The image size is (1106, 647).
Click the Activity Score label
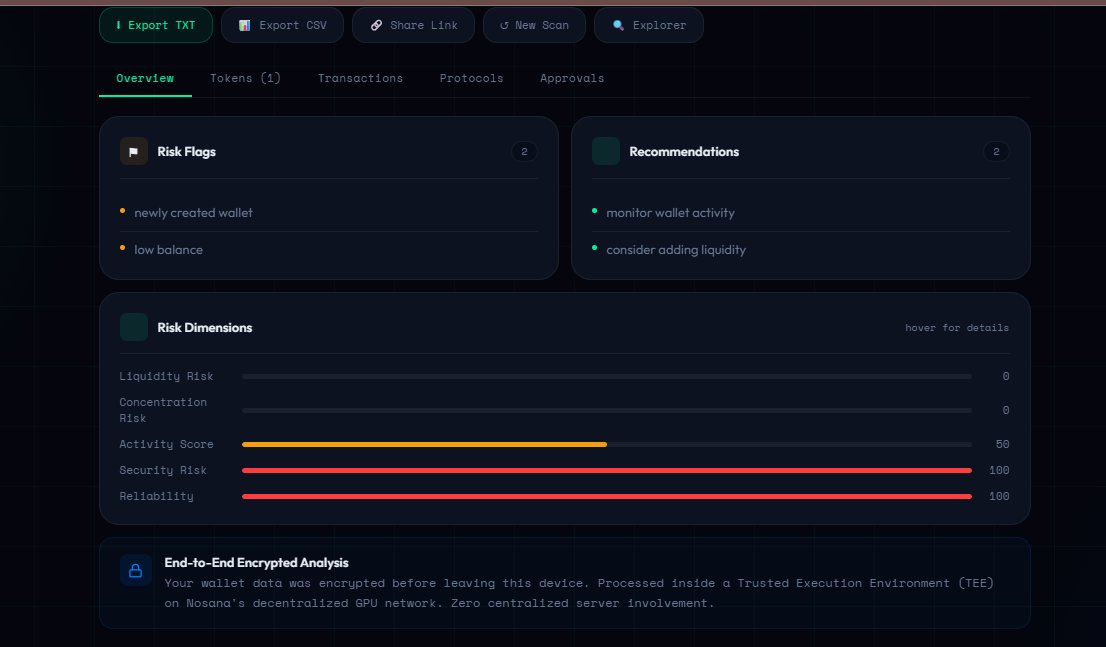[x=166, y=445]
